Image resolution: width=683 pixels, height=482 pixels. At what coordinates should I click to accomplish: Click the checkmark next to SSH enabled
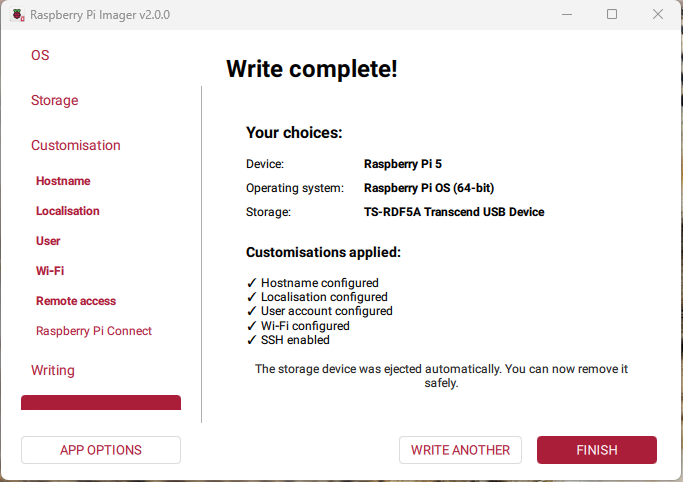tap(252, 340)
